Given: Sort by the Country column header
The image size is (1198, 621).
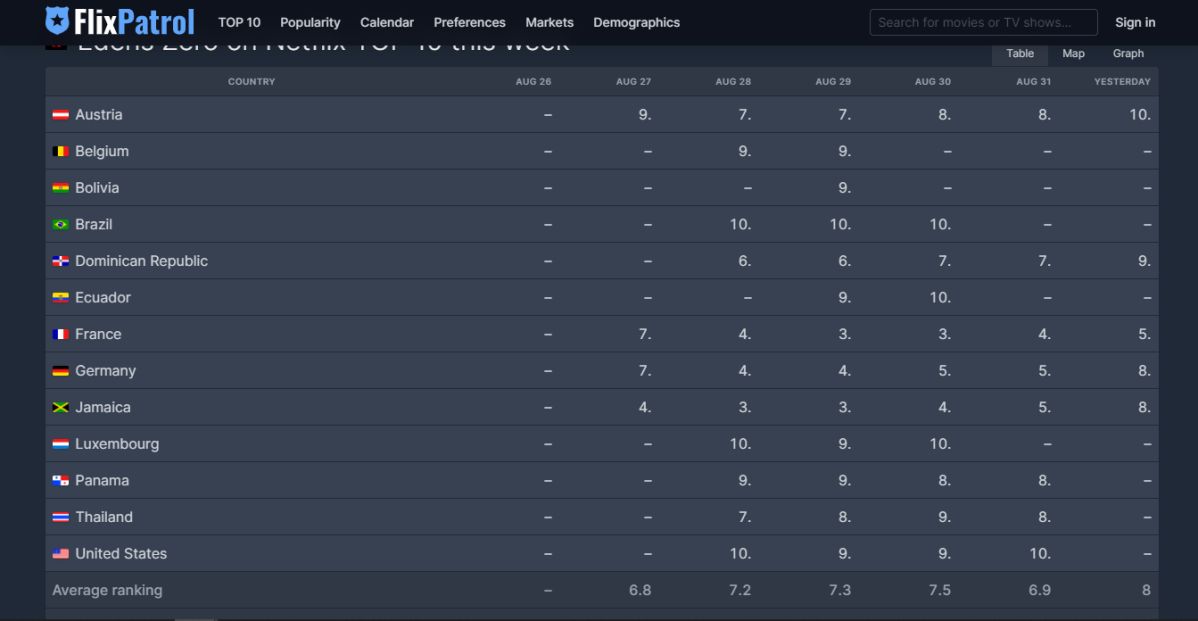Looking at the screenshot, I should (252, 82).
